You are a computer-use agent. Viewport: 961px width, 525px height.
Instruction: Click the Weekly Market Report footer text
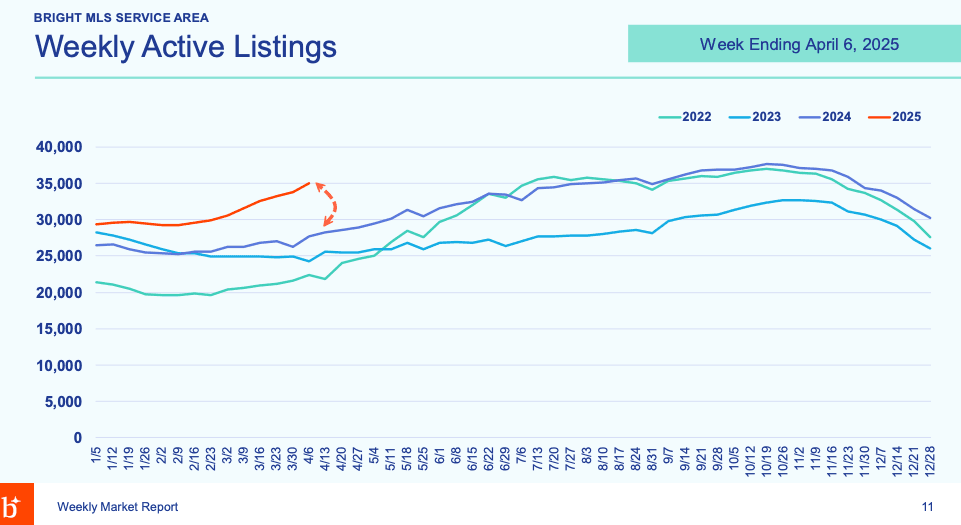(118, 508)
